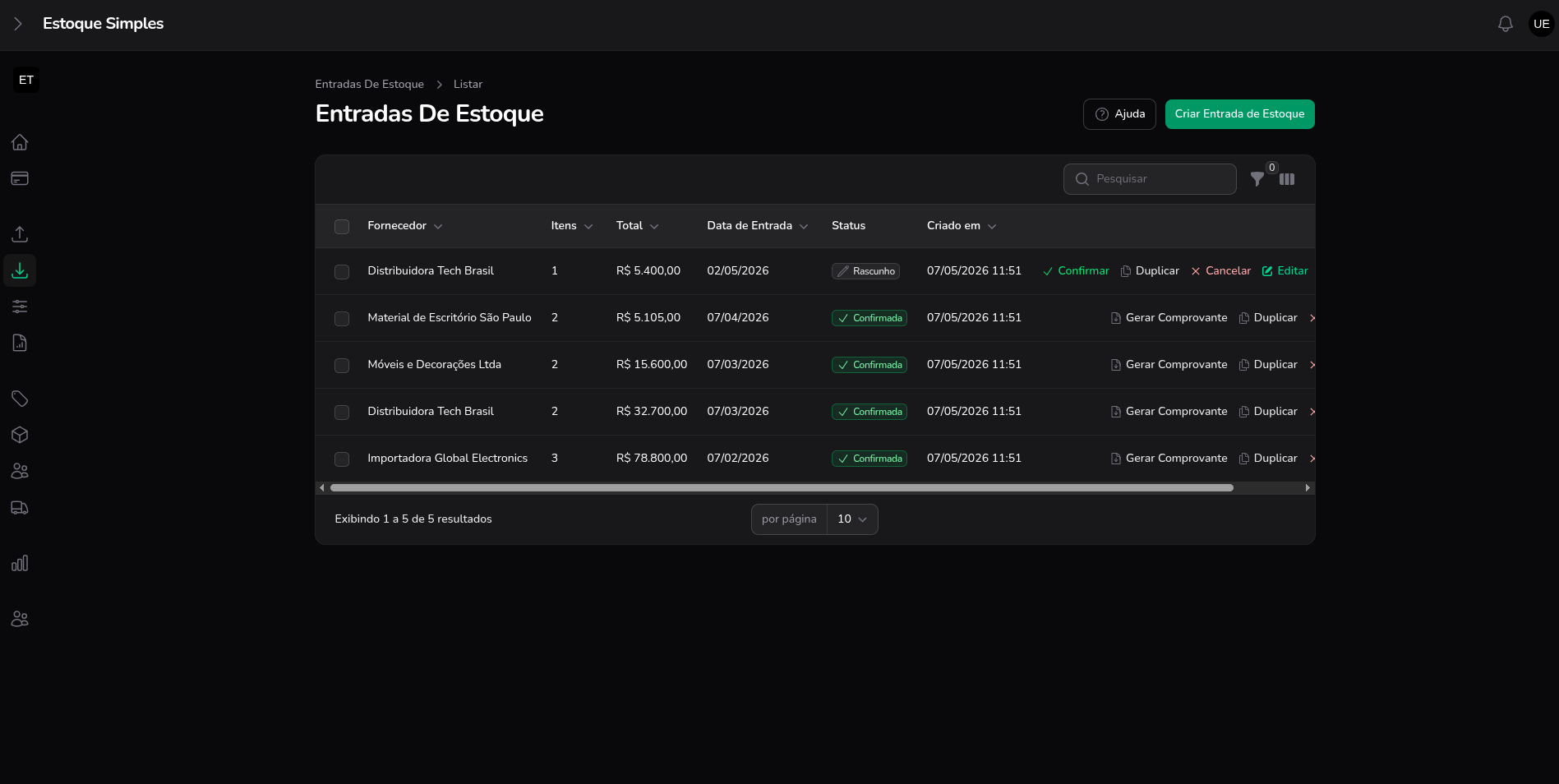Click the horizontal scrollbar thumb of the table

click(782, 488)
